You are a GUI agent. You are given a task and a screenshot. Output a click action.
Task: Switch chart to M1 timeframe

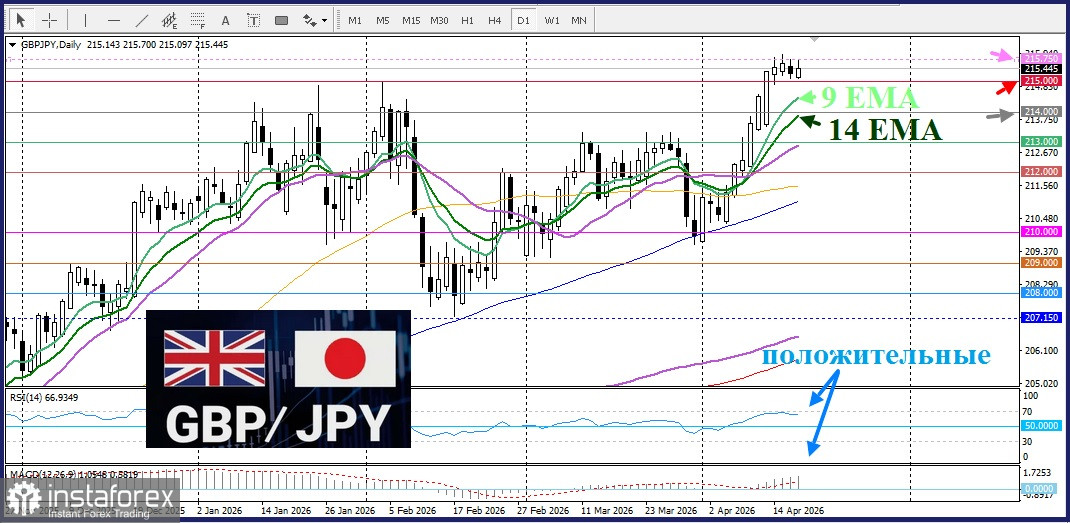(x=355, y=20)
